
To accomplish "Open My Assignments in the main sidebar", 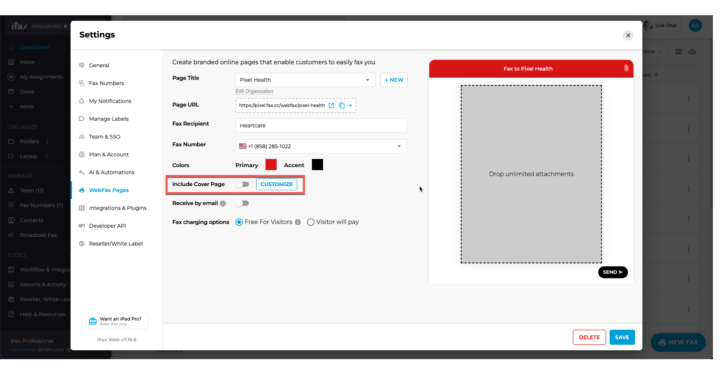I will click(x=41, y=77).
